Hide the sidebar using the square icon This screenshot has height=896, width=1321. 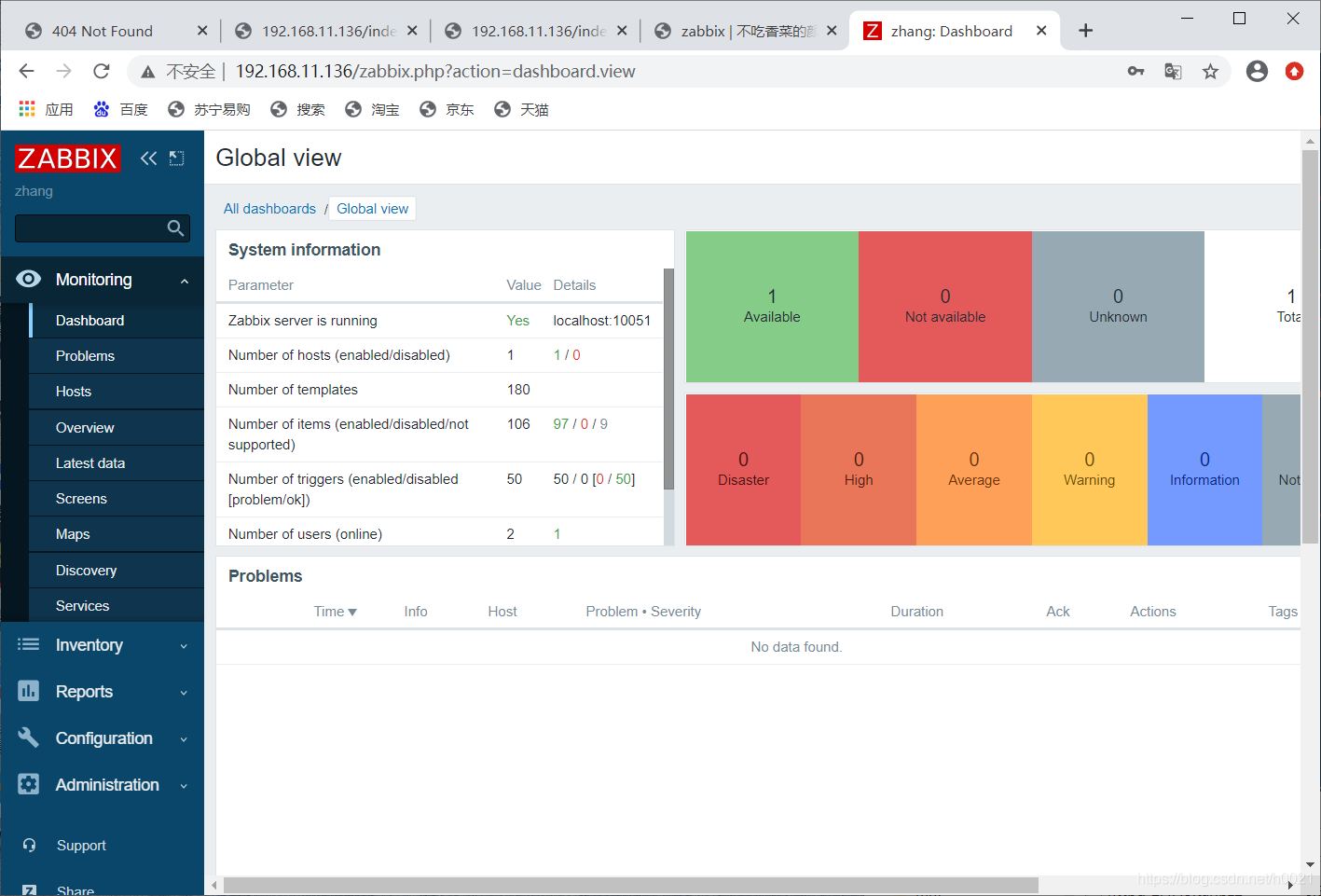[177, 159]
